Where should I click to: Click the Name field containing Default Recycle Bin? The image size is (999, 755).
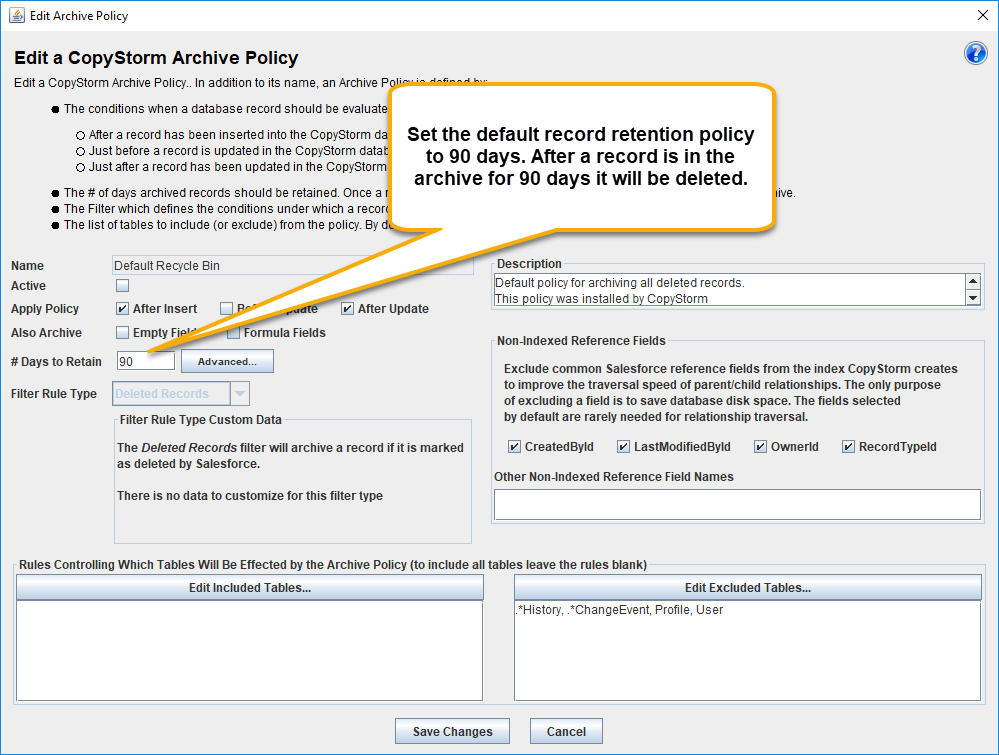(x=292, y=266)
